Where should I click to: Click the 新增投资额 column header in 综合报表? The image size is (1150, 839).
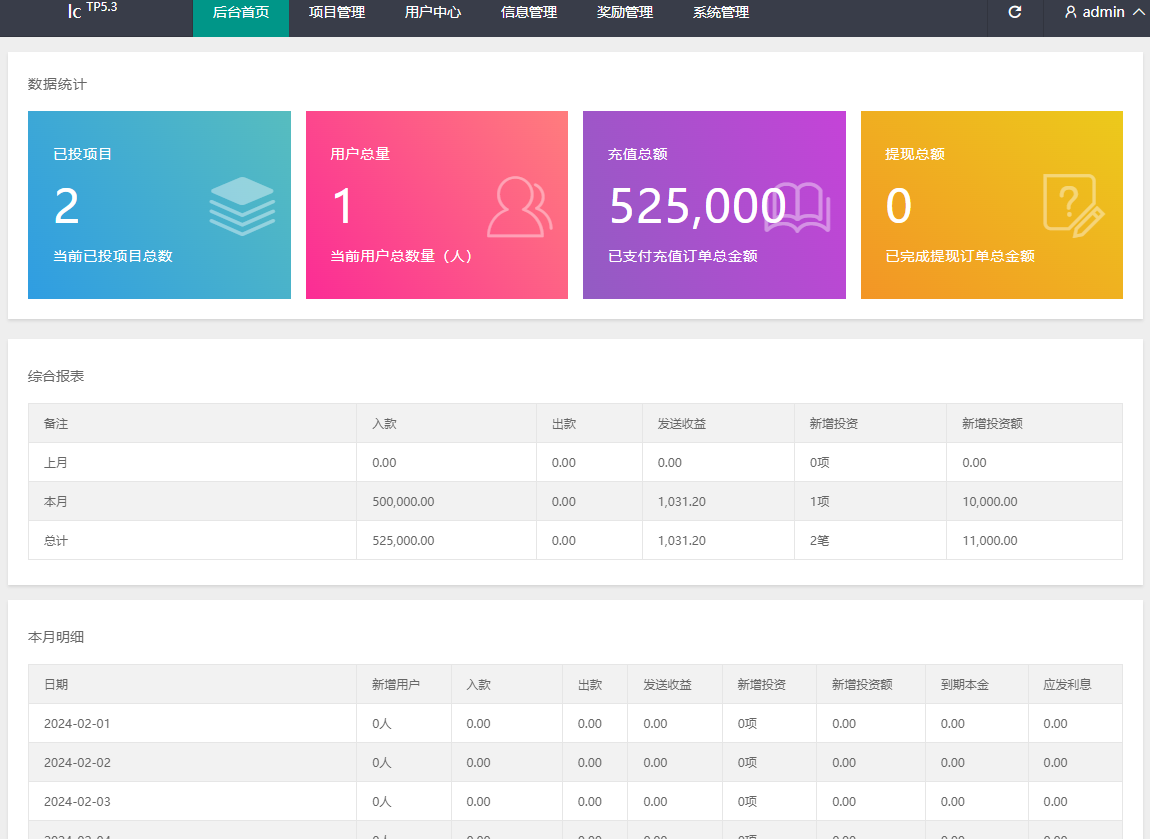click(992, 424)
